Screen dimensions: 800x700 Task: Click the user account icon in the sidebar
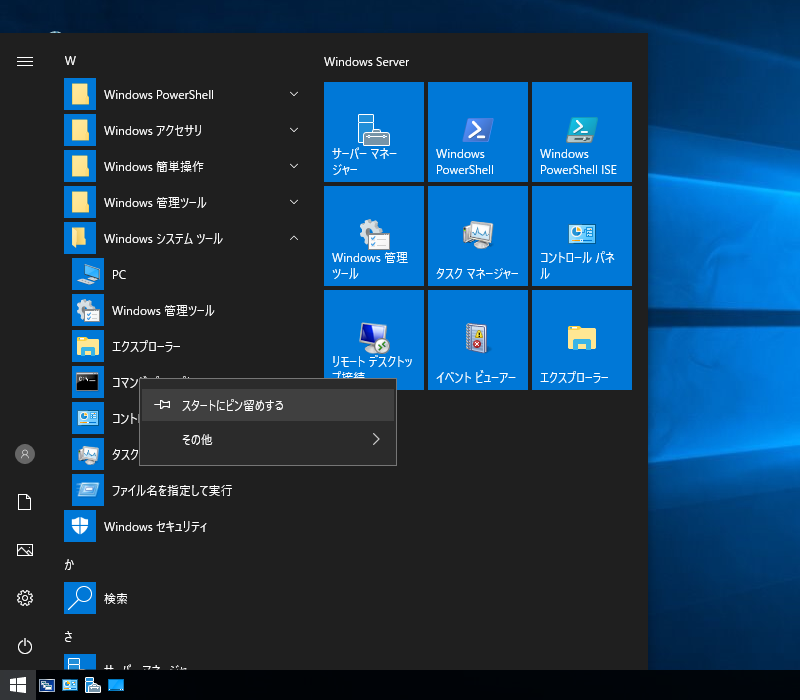click(x=25, y=454)
